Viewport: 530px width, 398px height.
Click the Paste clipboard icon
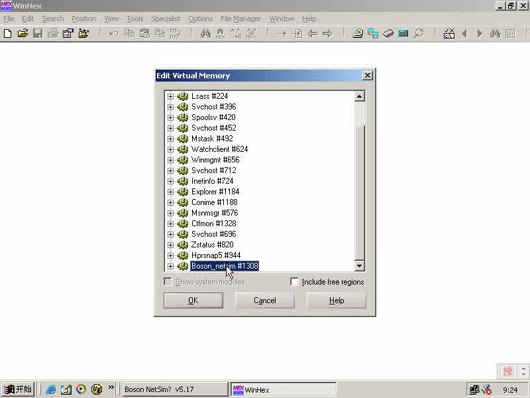(x=145, y=33)
